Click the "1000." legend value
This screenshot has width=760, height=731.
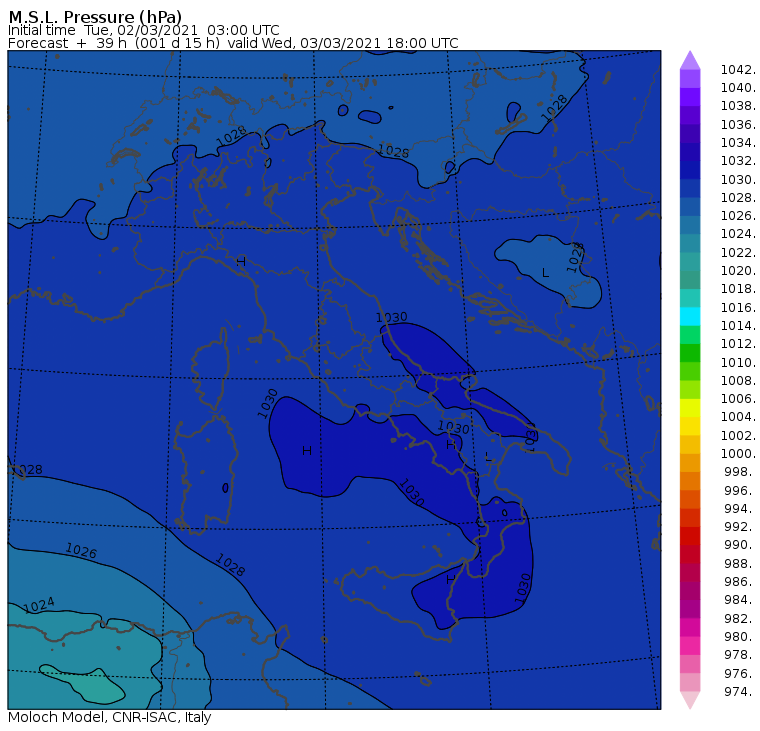[738, 454]
